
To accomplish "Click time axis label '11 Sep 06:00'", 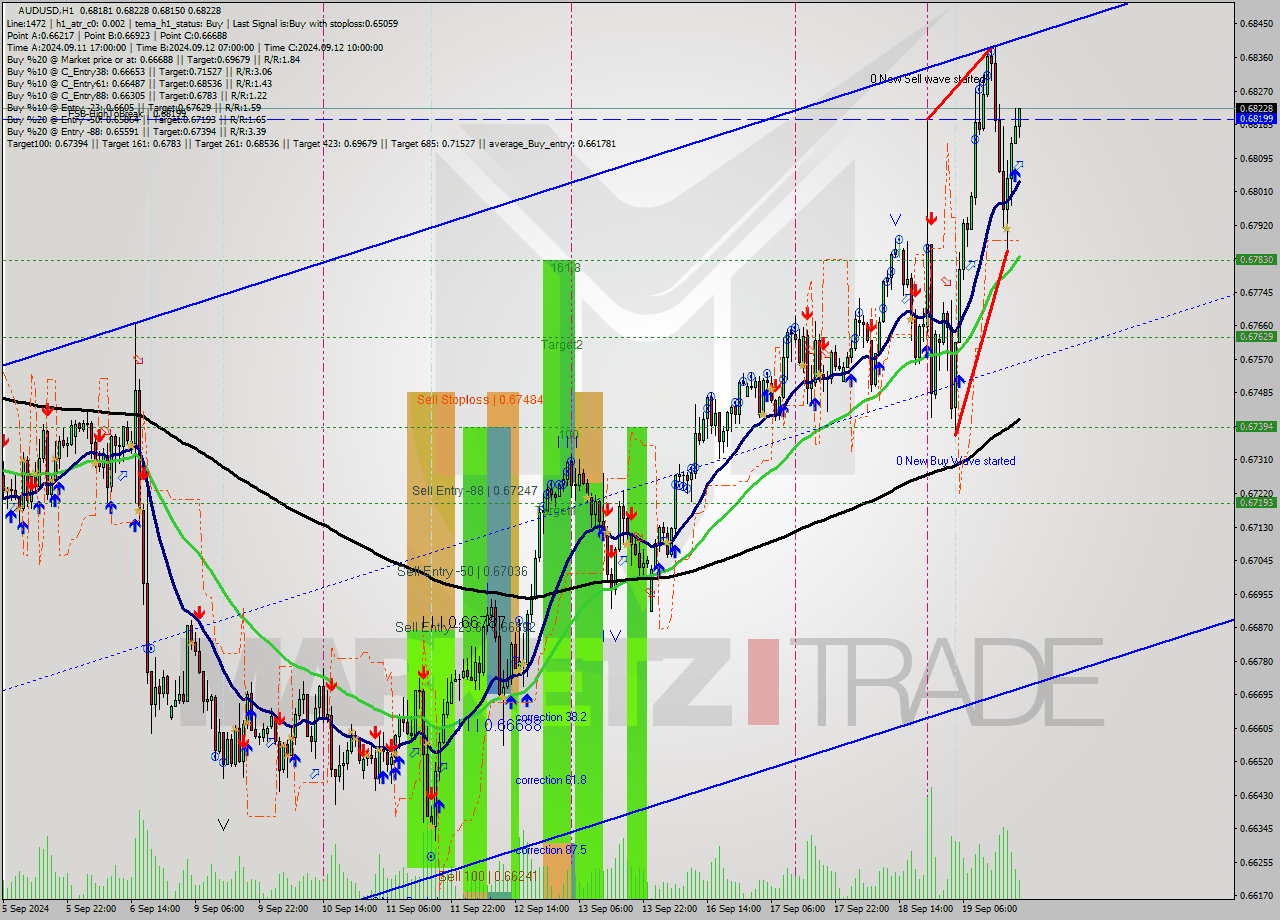I will click(x=414, y=909).
